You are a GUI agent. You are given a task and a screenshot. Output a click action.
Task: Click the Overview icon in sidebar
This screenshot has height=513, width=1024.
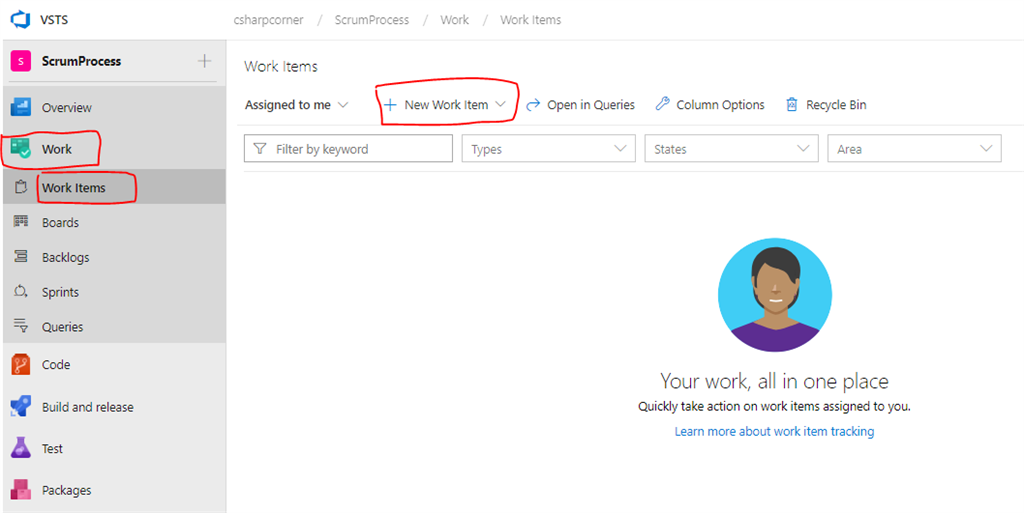21,108
